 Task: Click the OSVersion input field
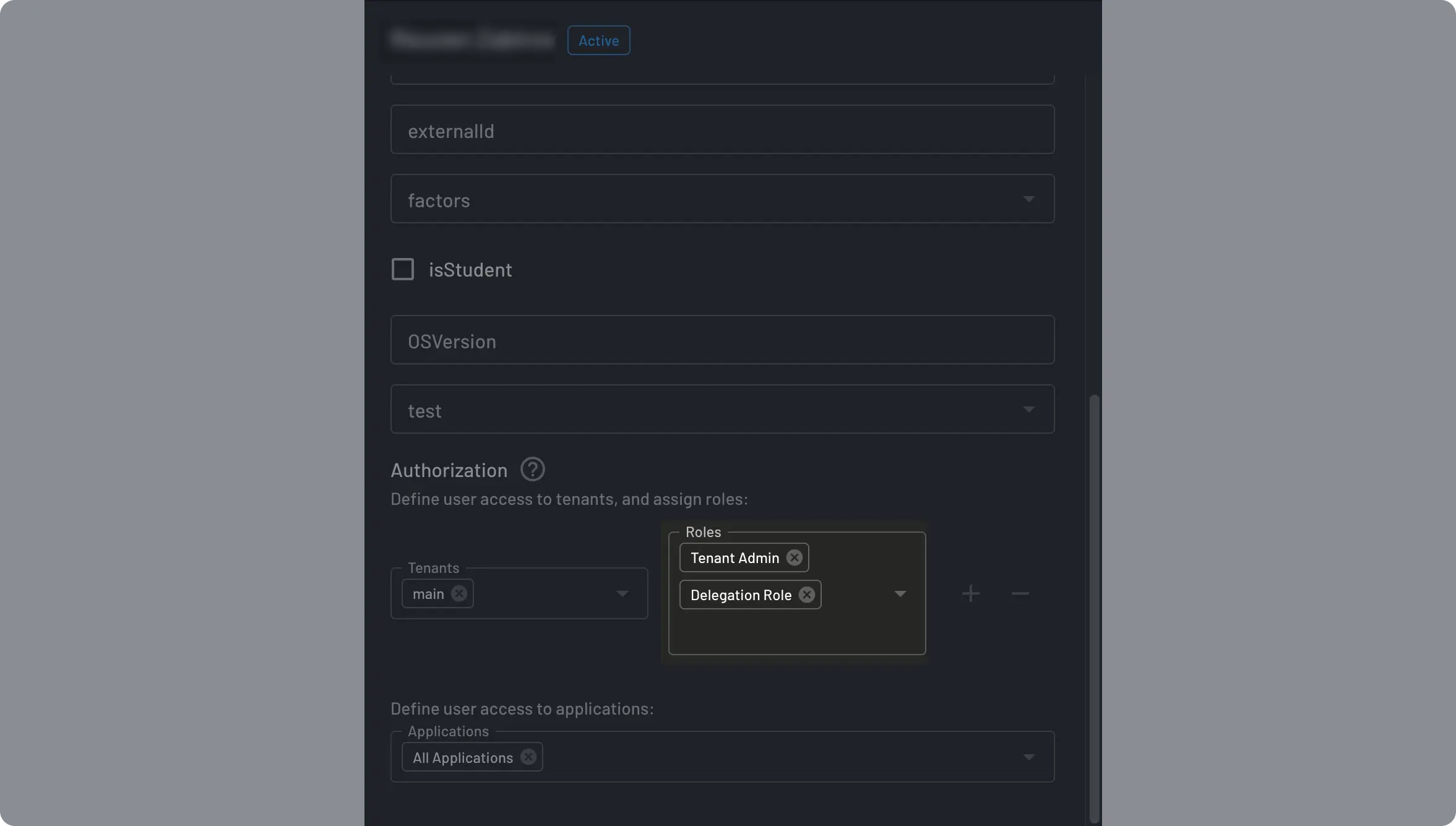[723, 339]
